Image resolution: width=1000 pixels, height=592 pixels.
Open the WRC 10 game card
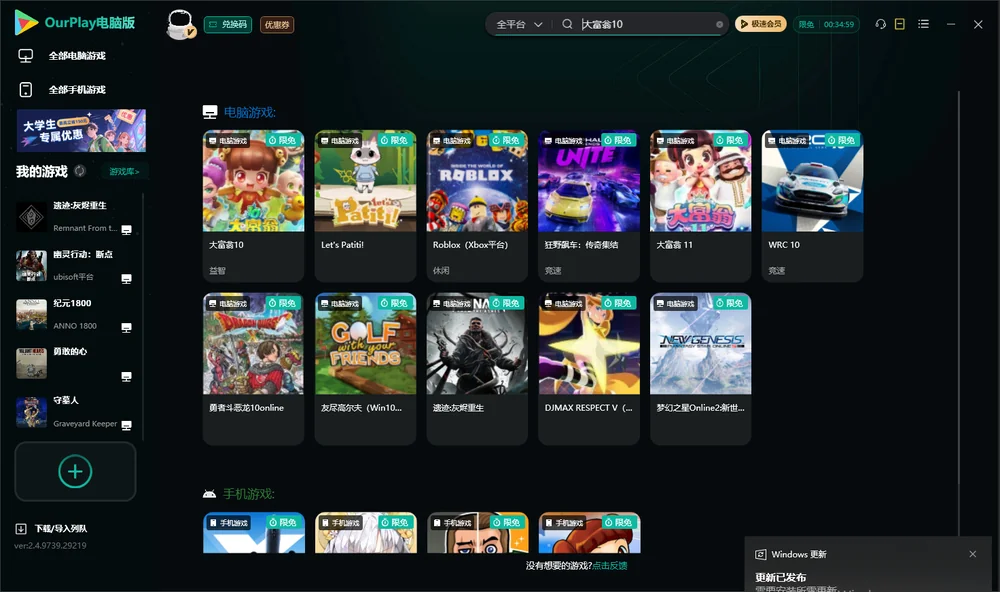click(x=812, y=205)
